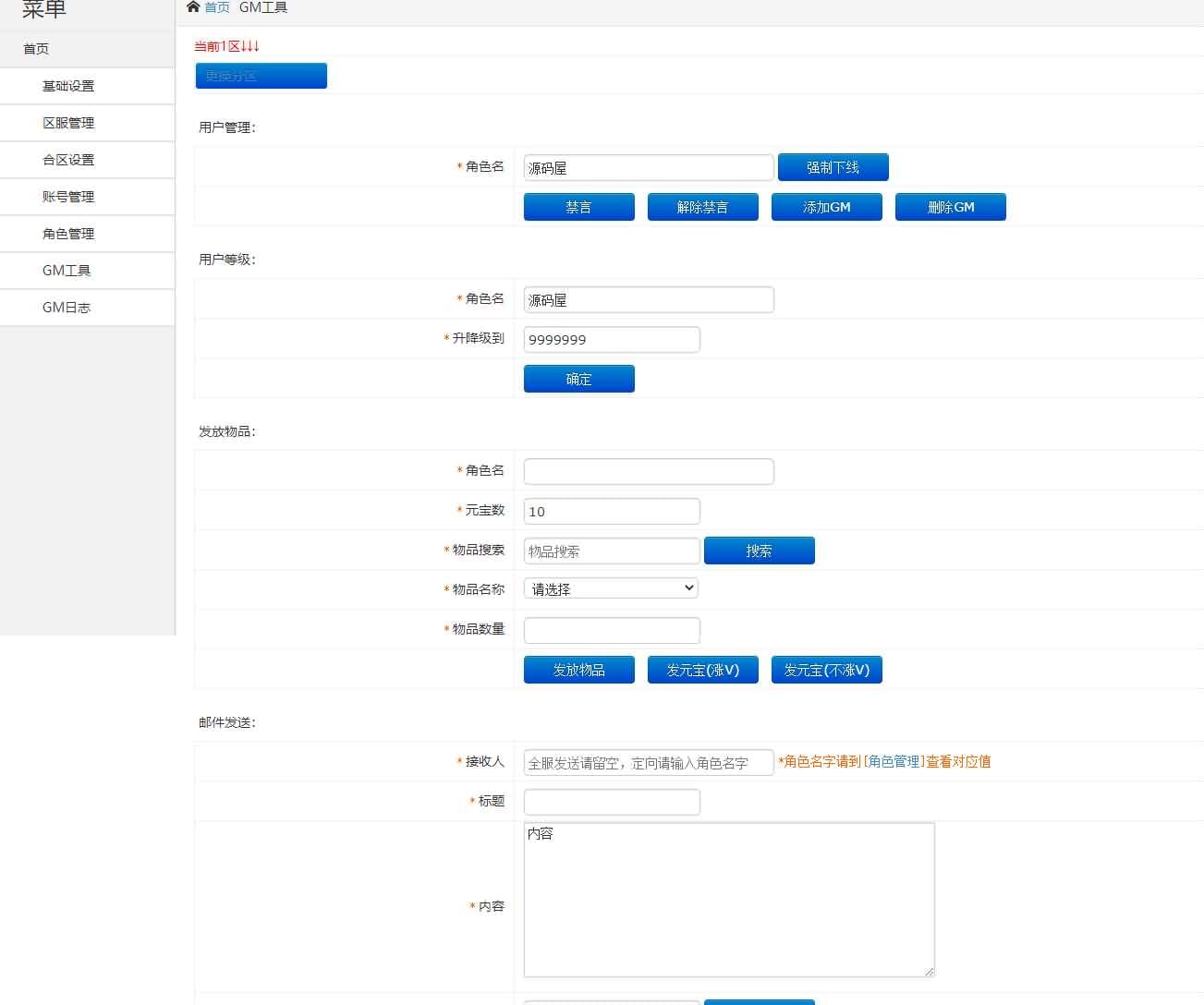The height and width of the screenshot is (1005, 1204).
Task: Click the 发元宝(不涨V) button
Action: point(826,670)
